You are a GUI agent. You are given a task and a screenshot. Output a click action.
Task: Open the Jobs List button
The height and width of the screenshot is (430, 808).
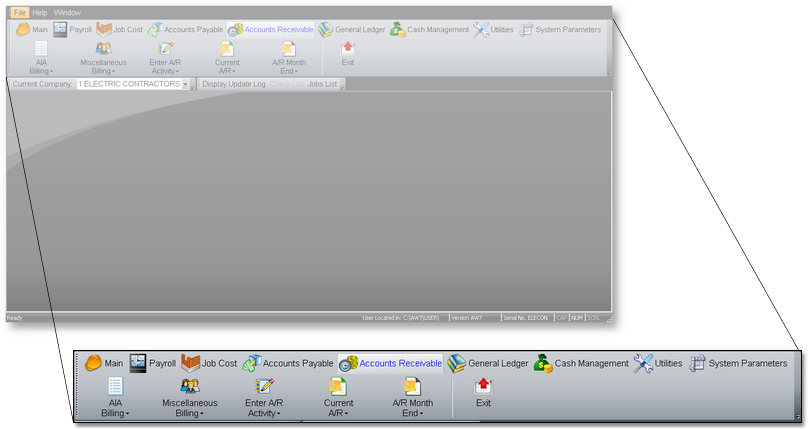(322, 84)
